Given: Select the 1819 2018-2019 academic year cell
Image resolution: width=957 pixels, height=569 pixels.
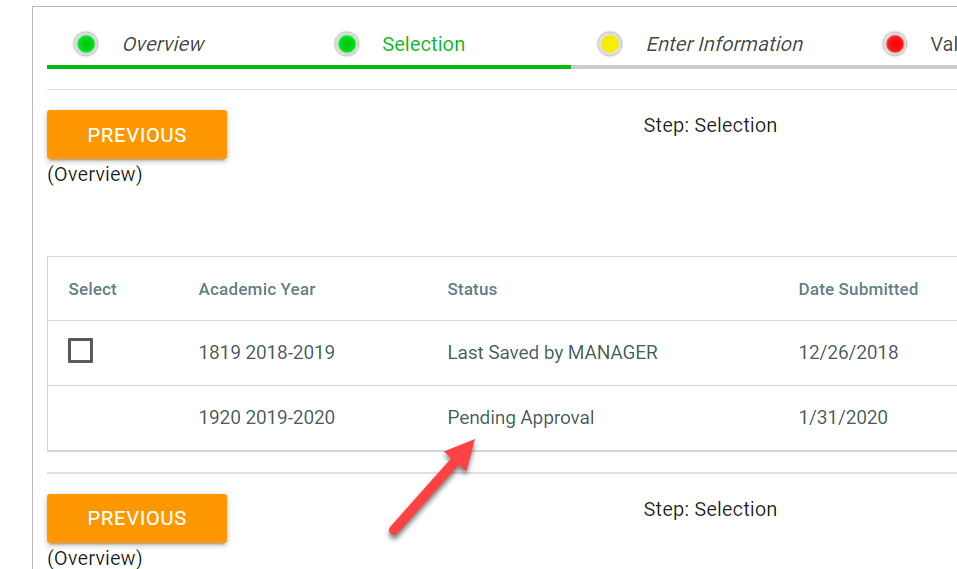Looking at the screenshot, I should (x=267, y=352).
